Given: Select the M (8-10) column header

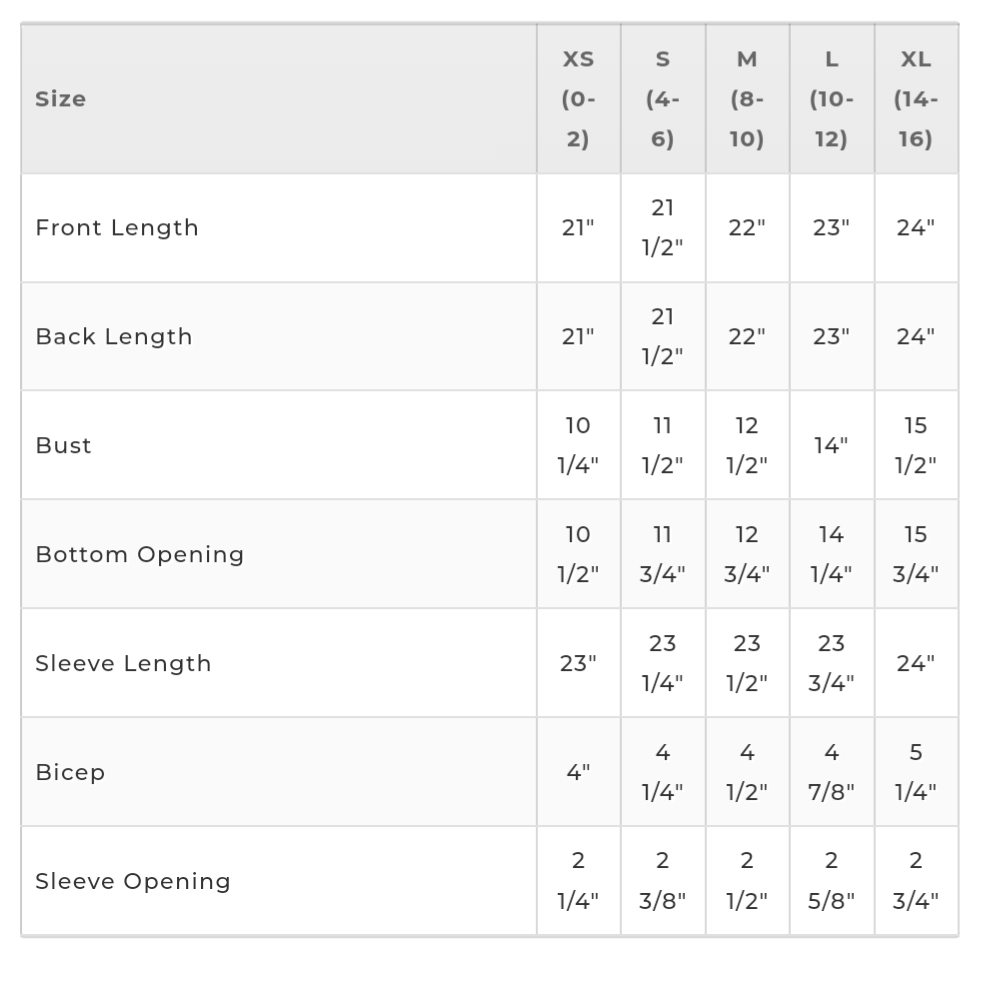Looking at the screenshot, I should (747, 99).
